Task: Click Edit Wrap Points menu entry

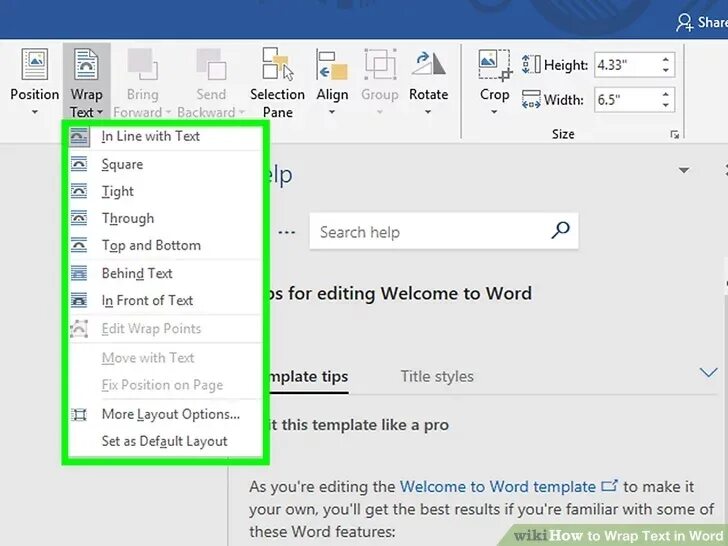Action: tap(165, 329)
